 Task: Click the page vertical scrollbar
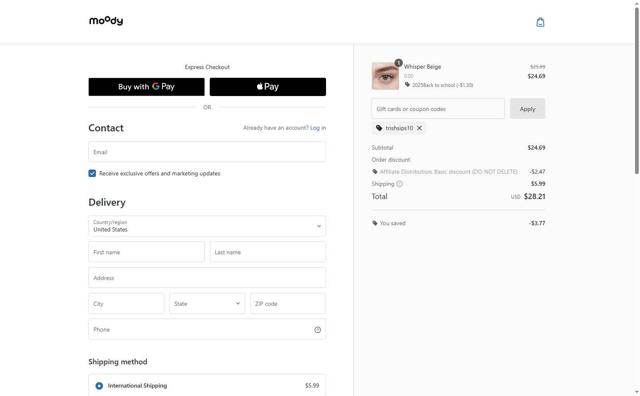coord(637,90)
